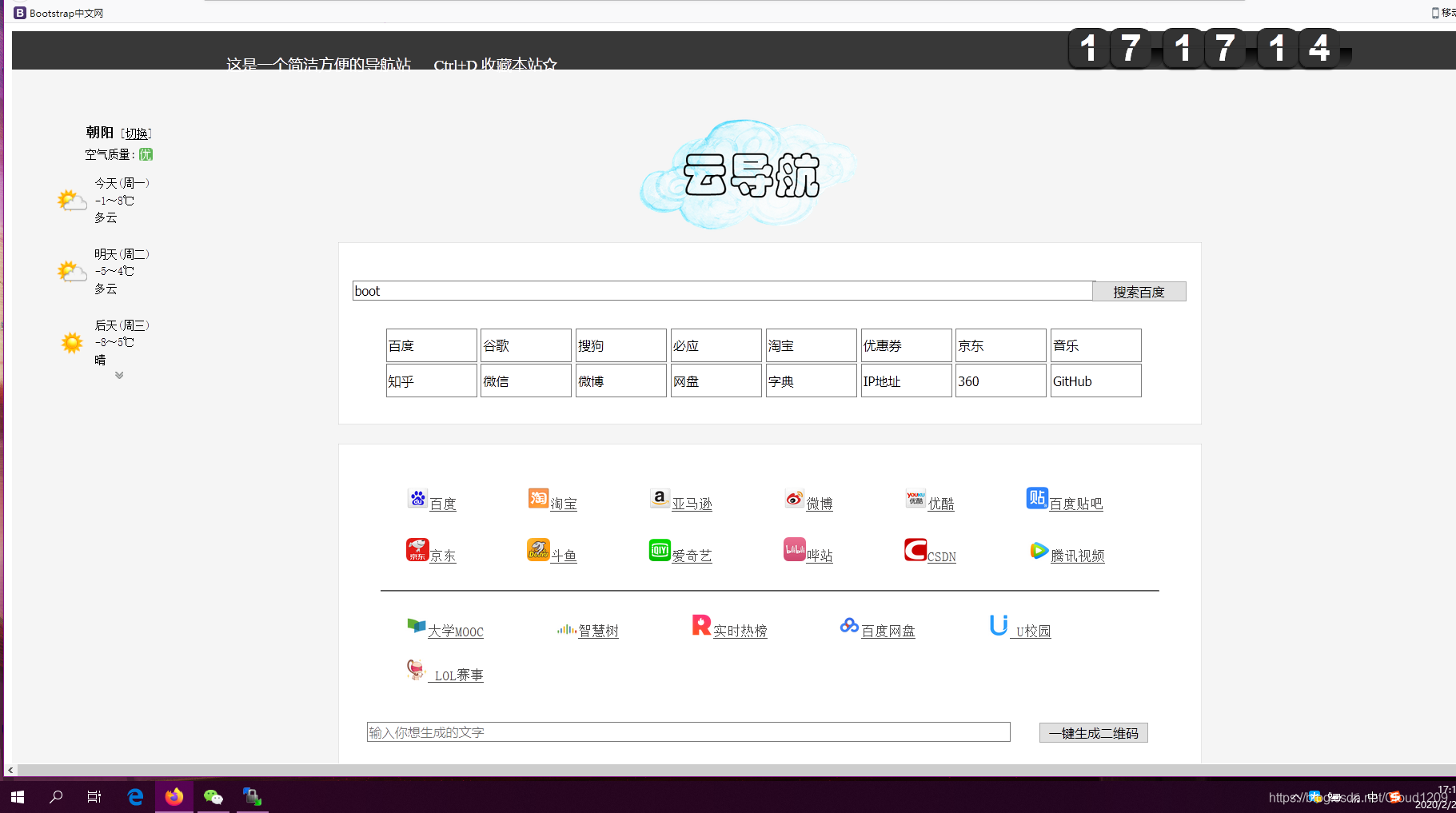Select 百度 search engine option
The height and width of the screenshot is (813, 1456).
[x=432, y=345]
